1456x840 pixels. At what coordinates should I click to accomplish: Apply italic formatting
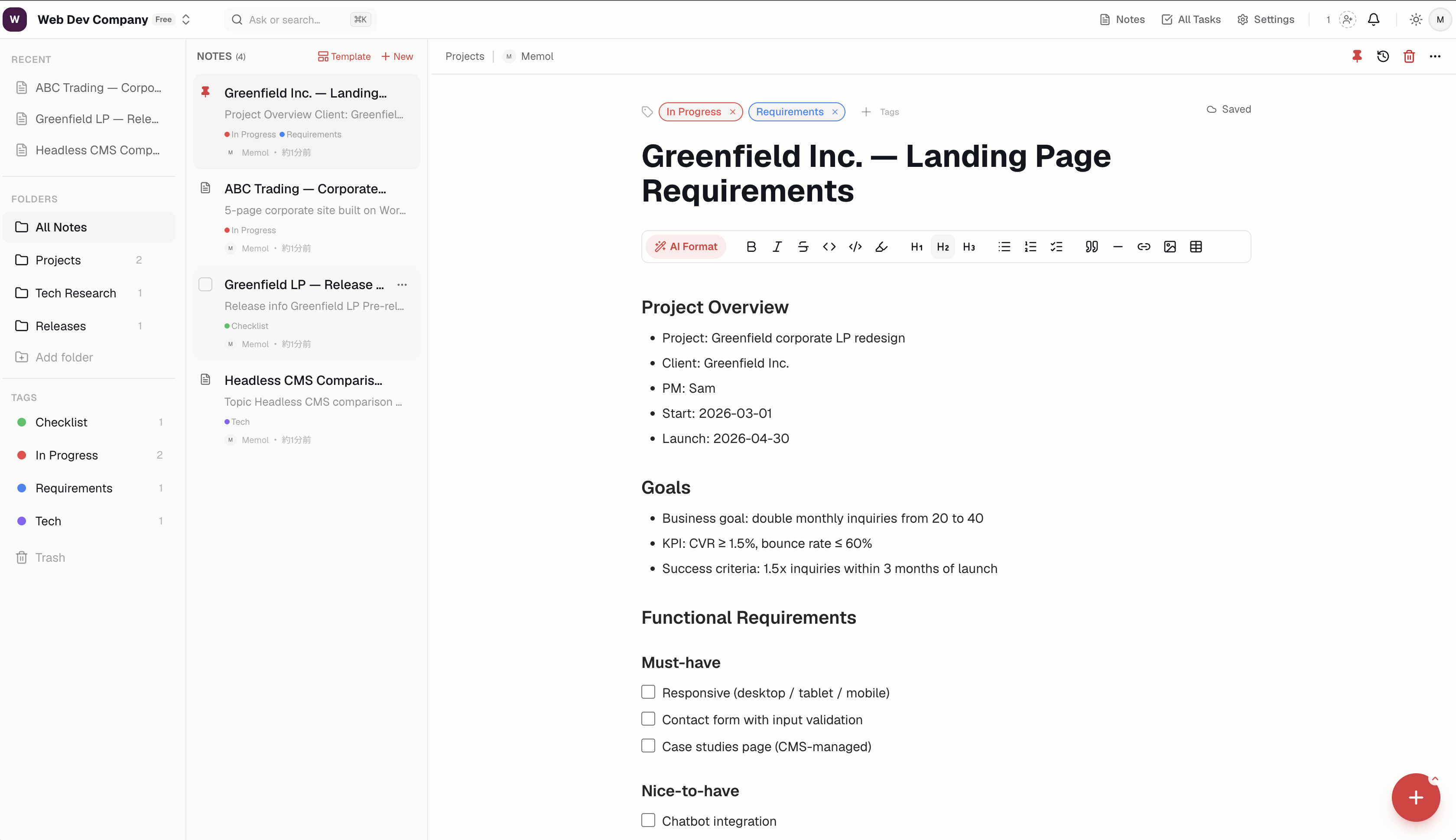point(777,247)
